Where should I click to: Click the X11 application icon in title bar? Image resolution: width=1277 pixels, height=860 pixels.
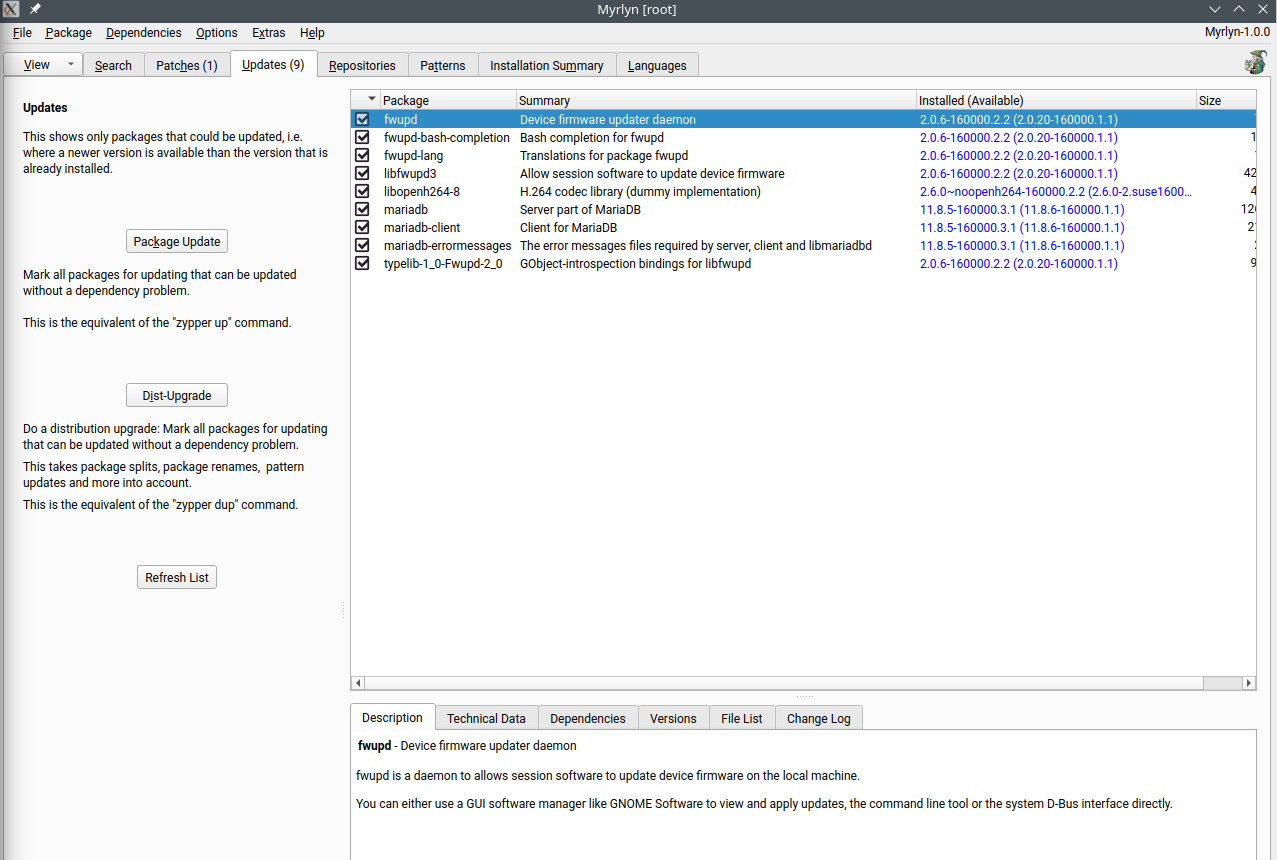point(13,9)
